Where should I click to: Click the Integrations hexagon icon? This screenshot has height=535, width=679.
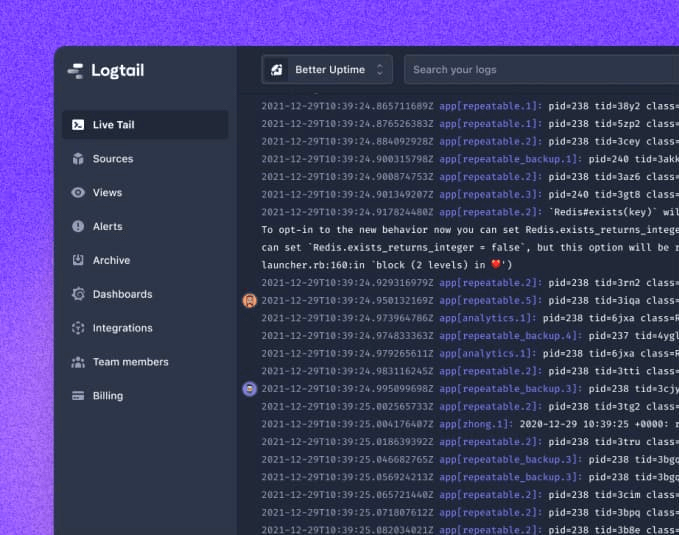[78, 328]
